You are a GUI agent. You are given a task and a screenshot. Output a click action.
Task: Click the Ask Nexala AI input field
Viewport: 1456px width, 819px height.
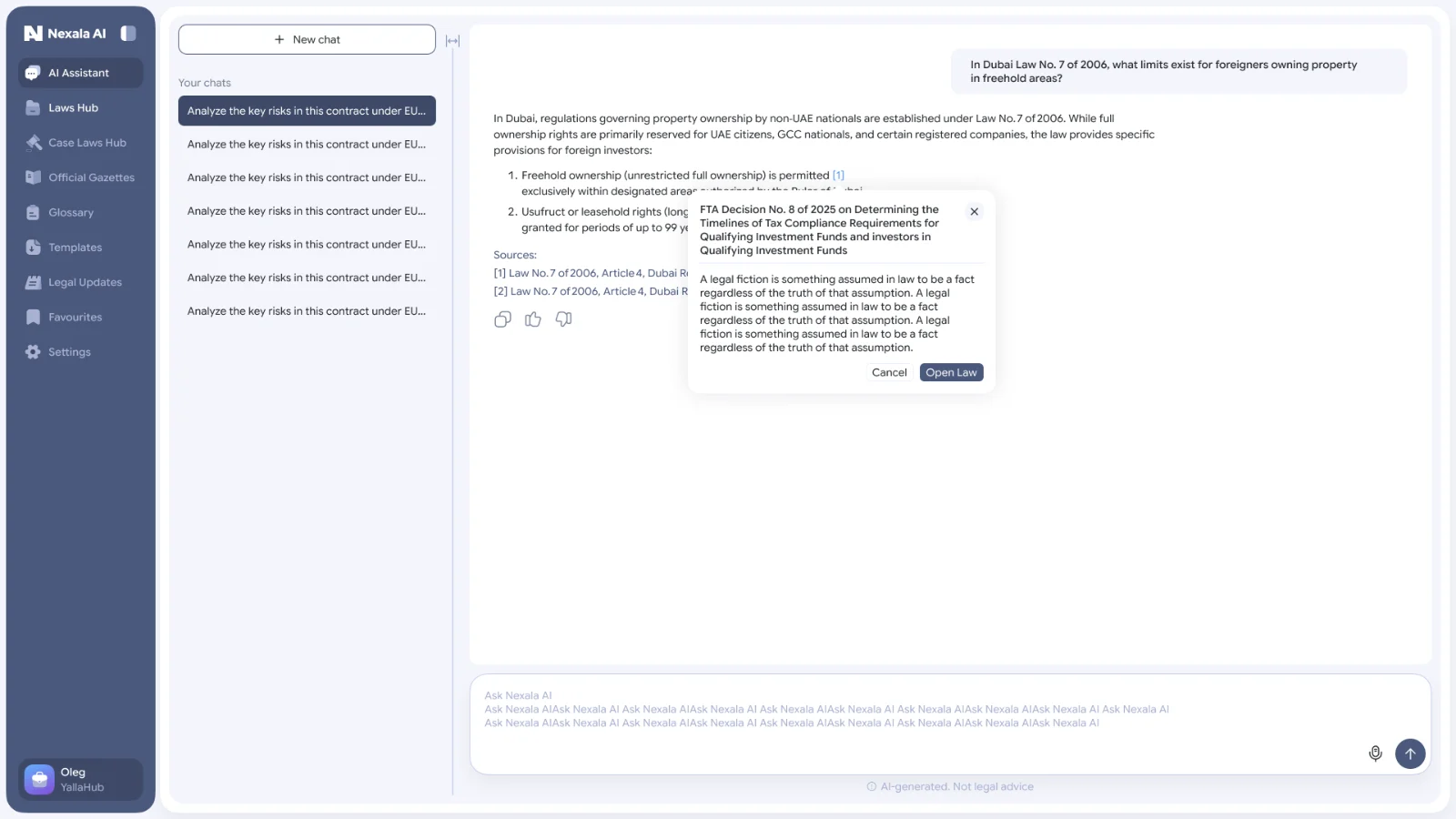click(950, 724)
